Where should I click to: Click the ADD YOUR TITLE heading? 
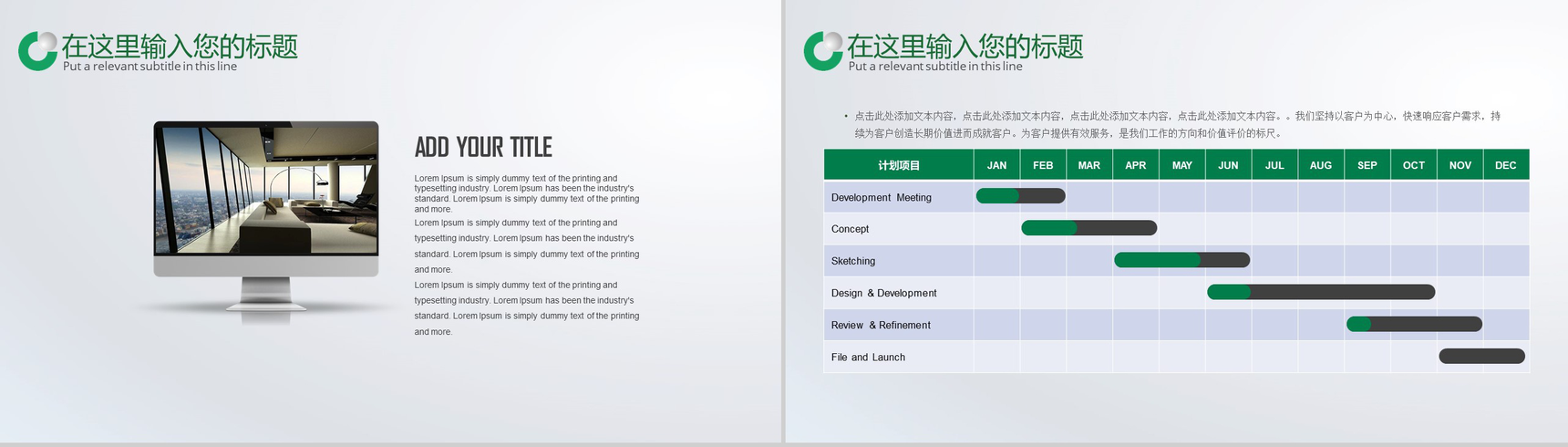483,147
